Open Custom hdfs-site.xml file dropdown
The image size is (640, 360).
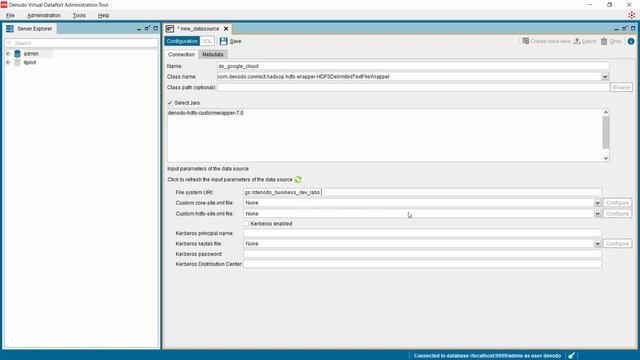coord(597,213)
